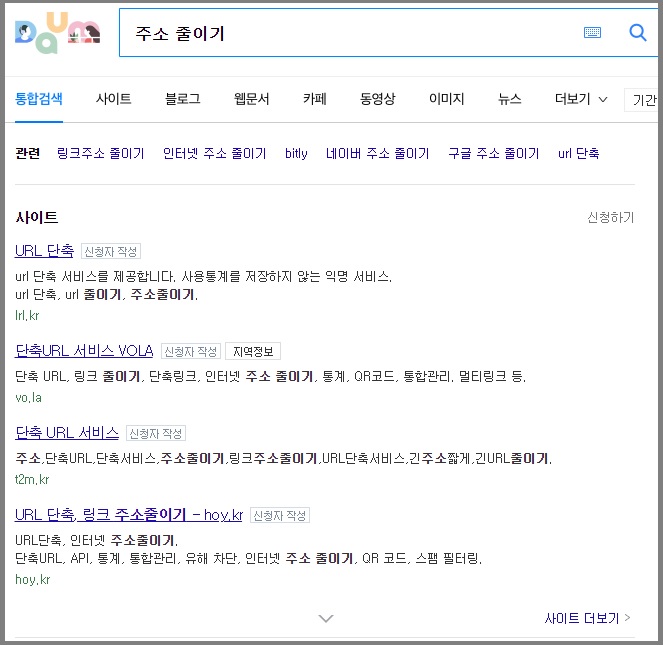The height and width of the screenshot is (645, 663).
Task: Open the hoy.kr result title
Action: pos(129,515)
